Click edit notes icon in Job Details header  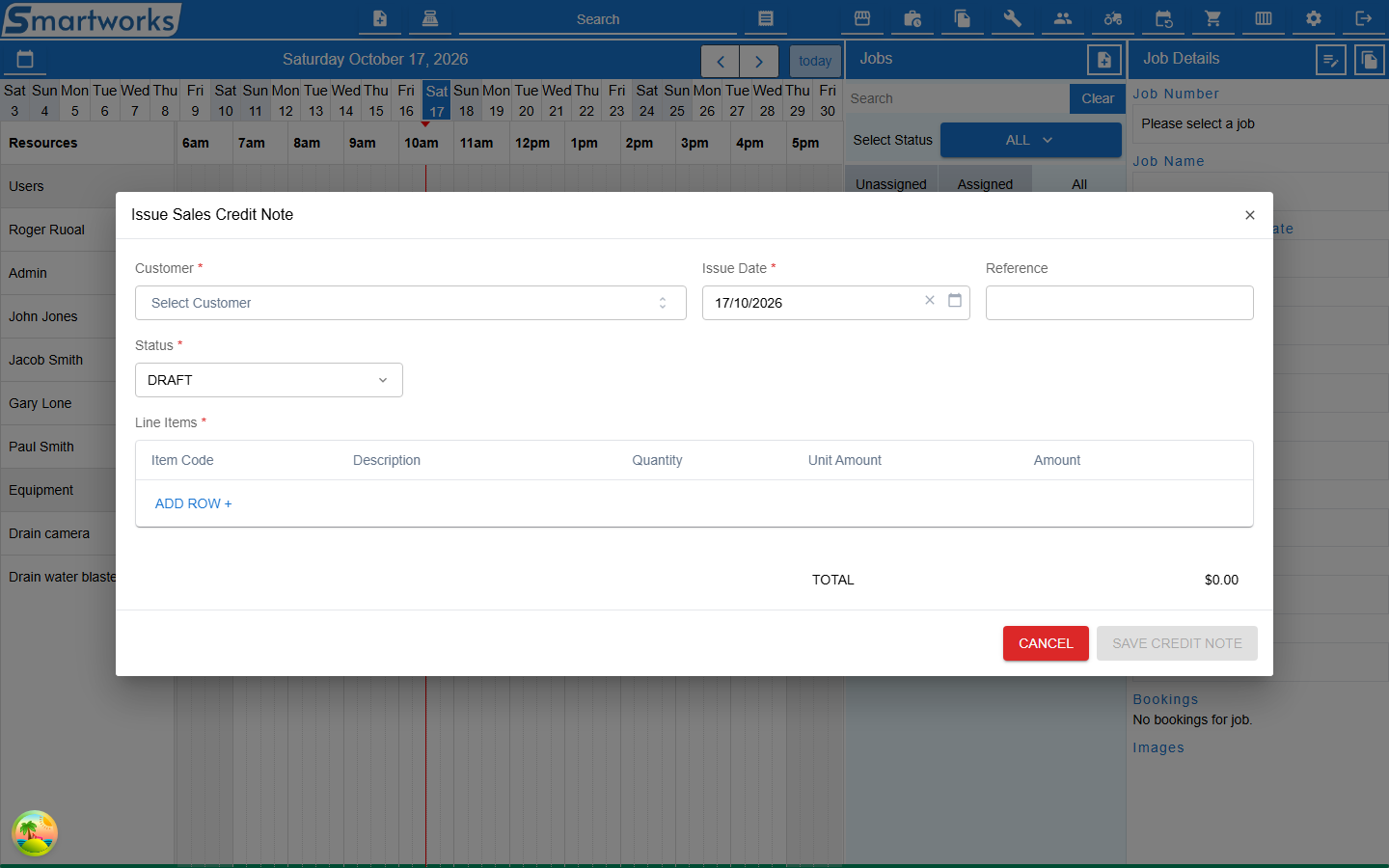coord(1331,60)
